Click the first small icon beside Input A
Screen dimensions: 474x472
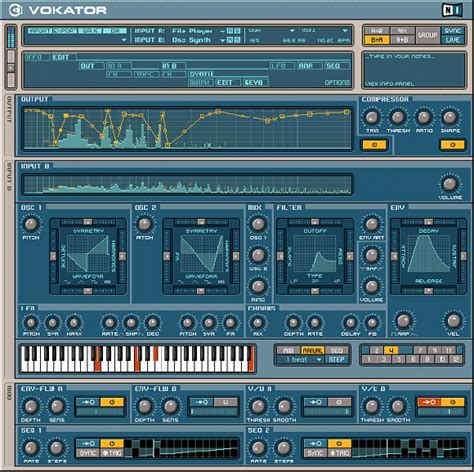[230, 31]
